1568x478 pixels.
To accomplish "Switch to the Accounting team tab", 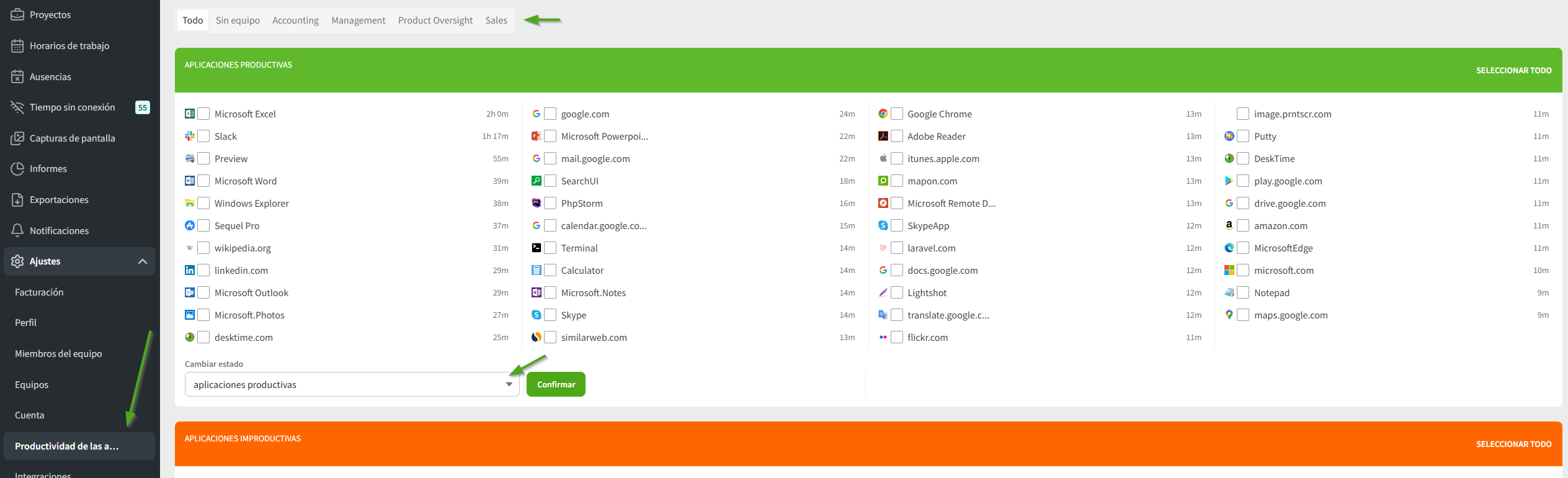I will coord(295,20).
